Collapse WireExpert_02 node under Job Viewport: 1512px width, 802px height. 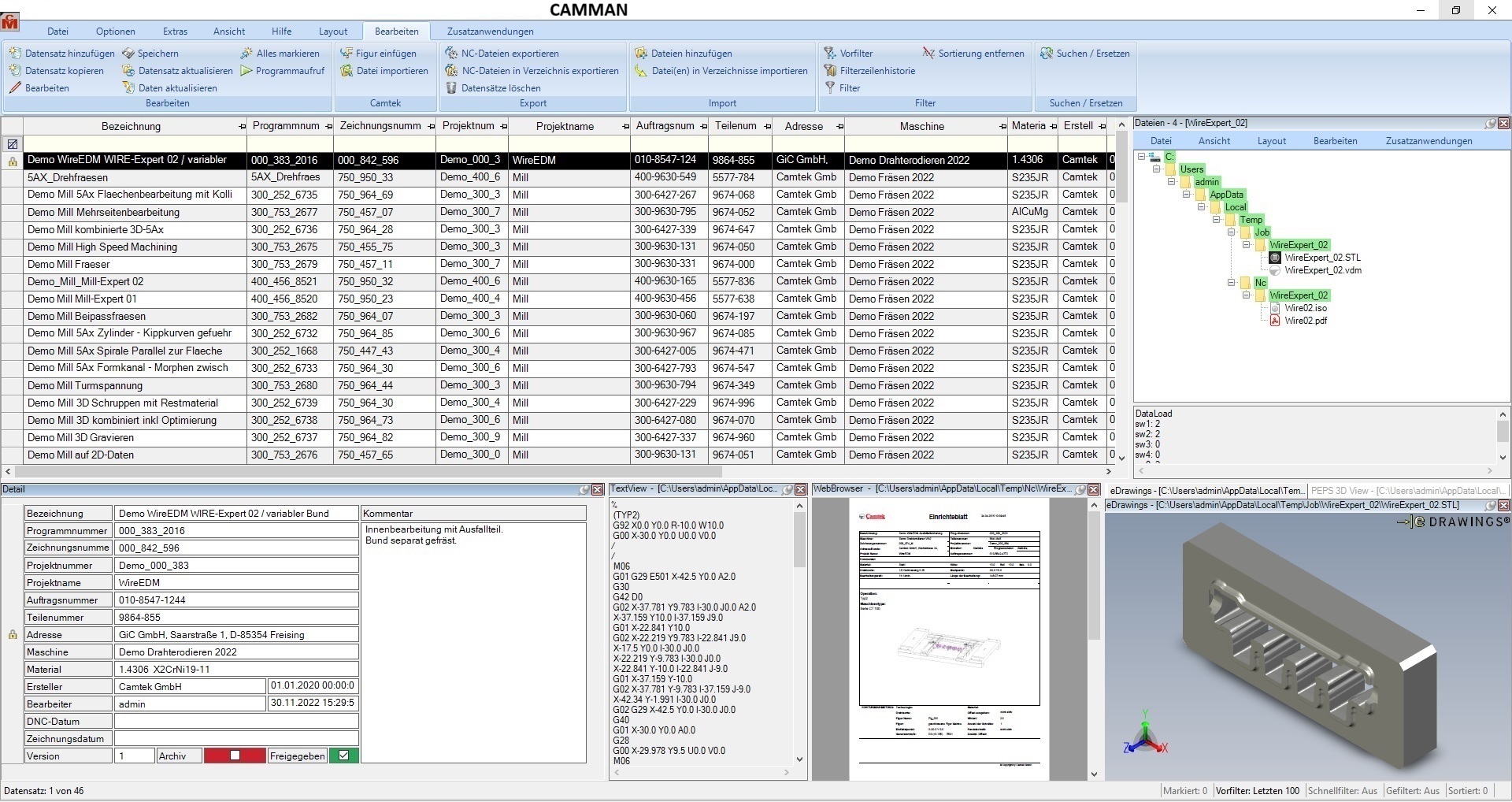tap(1247, 245)
